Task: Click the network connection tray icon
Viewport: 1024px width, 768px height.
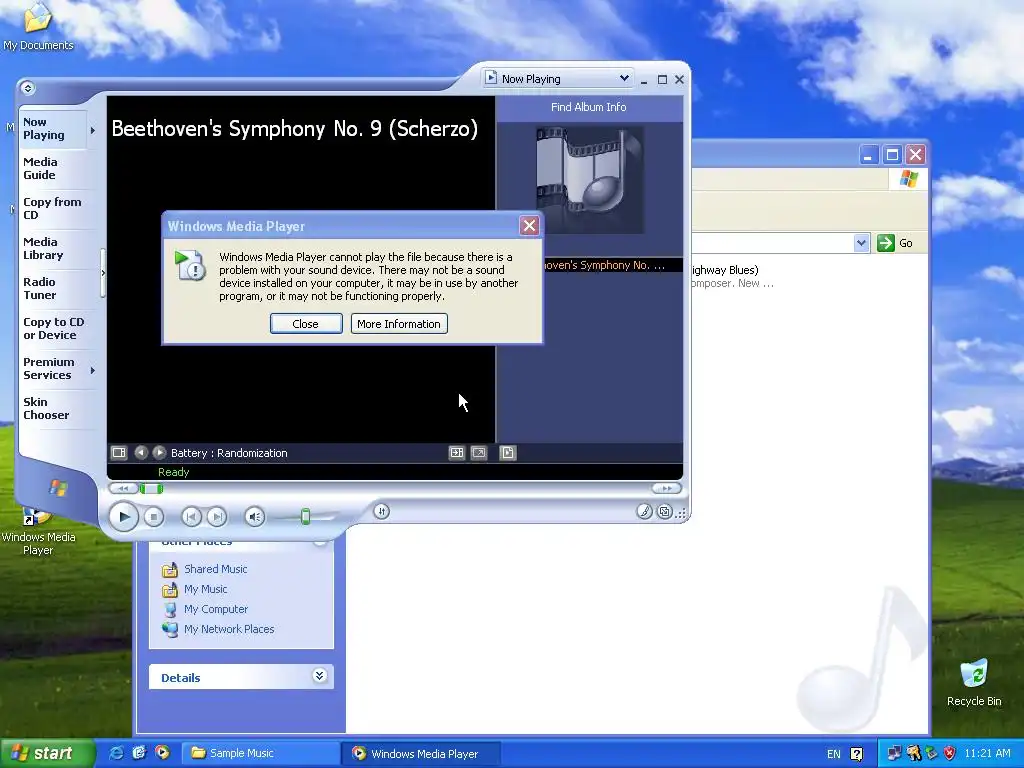Action: pos(894,754)
